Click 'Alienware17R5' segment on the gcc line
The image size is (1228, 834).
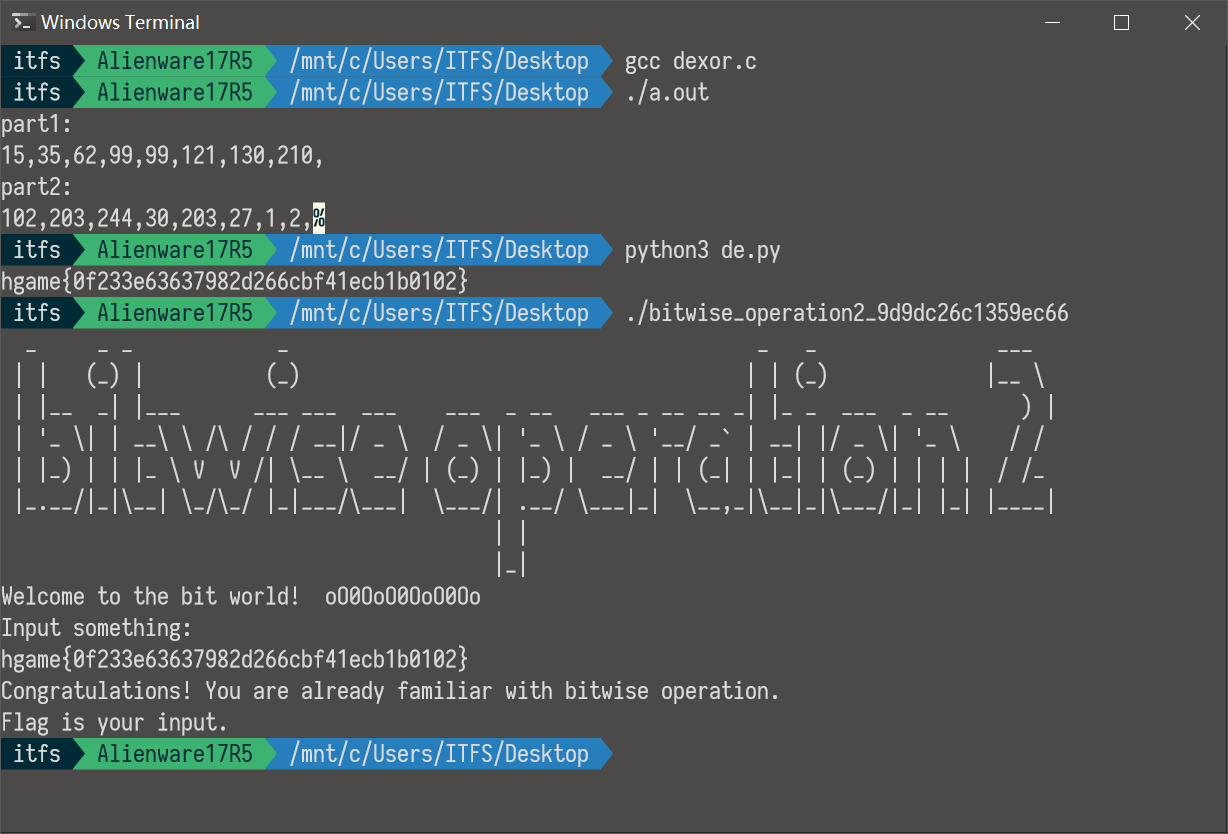pos(175,62)
